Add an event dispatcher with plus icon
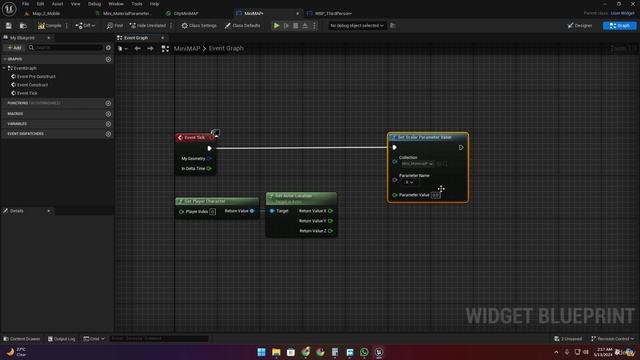Image resolution: width=640 pixels, height=360 pixels. point(108,134)
